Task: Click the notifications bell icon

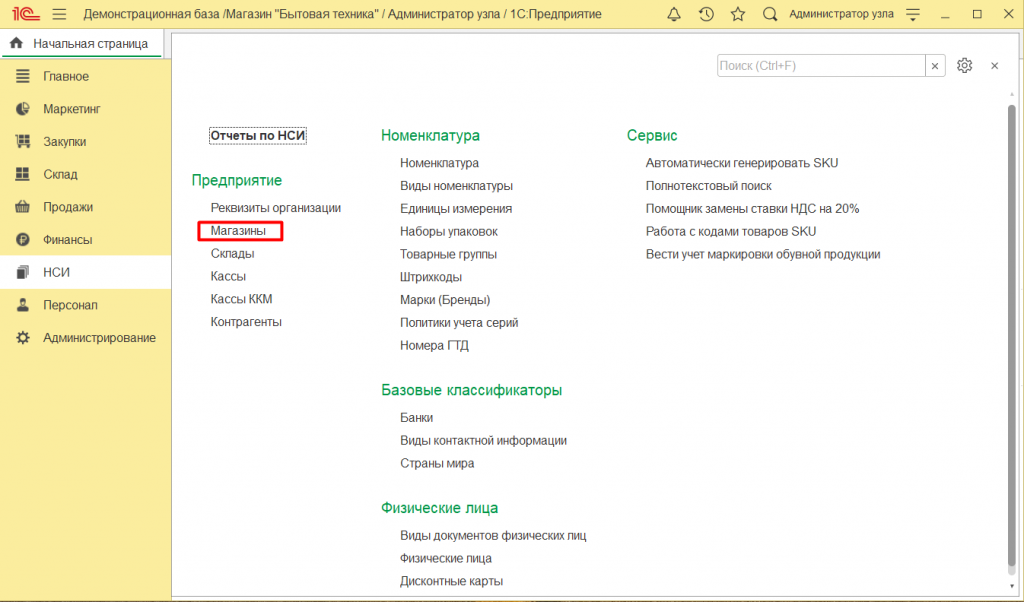Action: (x=674, y=15)
